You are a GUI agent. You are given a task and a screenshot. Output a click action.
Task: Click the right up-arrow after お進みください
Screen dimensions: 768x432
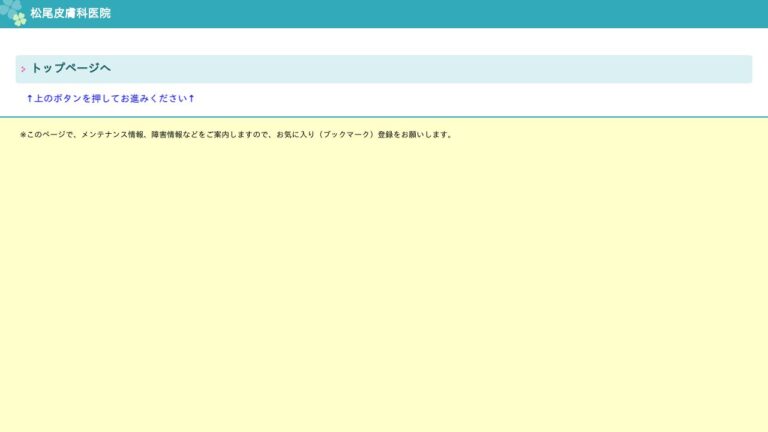[x=191, y=98]
